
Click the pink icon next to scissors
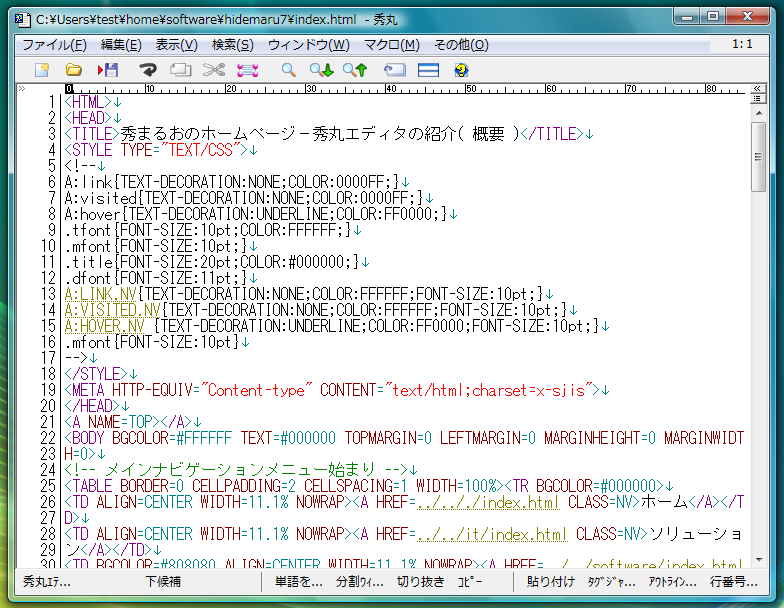tap(247, 70)
